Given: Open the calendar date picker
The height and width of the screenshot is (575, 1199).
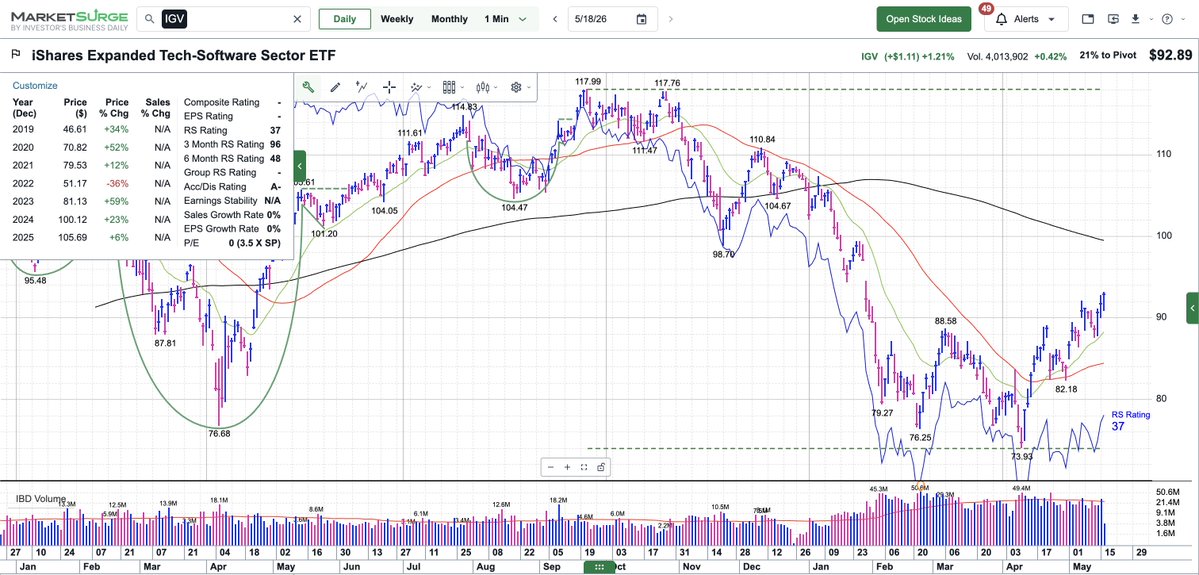Looking at the screenshot, I should tap(641, 19).
